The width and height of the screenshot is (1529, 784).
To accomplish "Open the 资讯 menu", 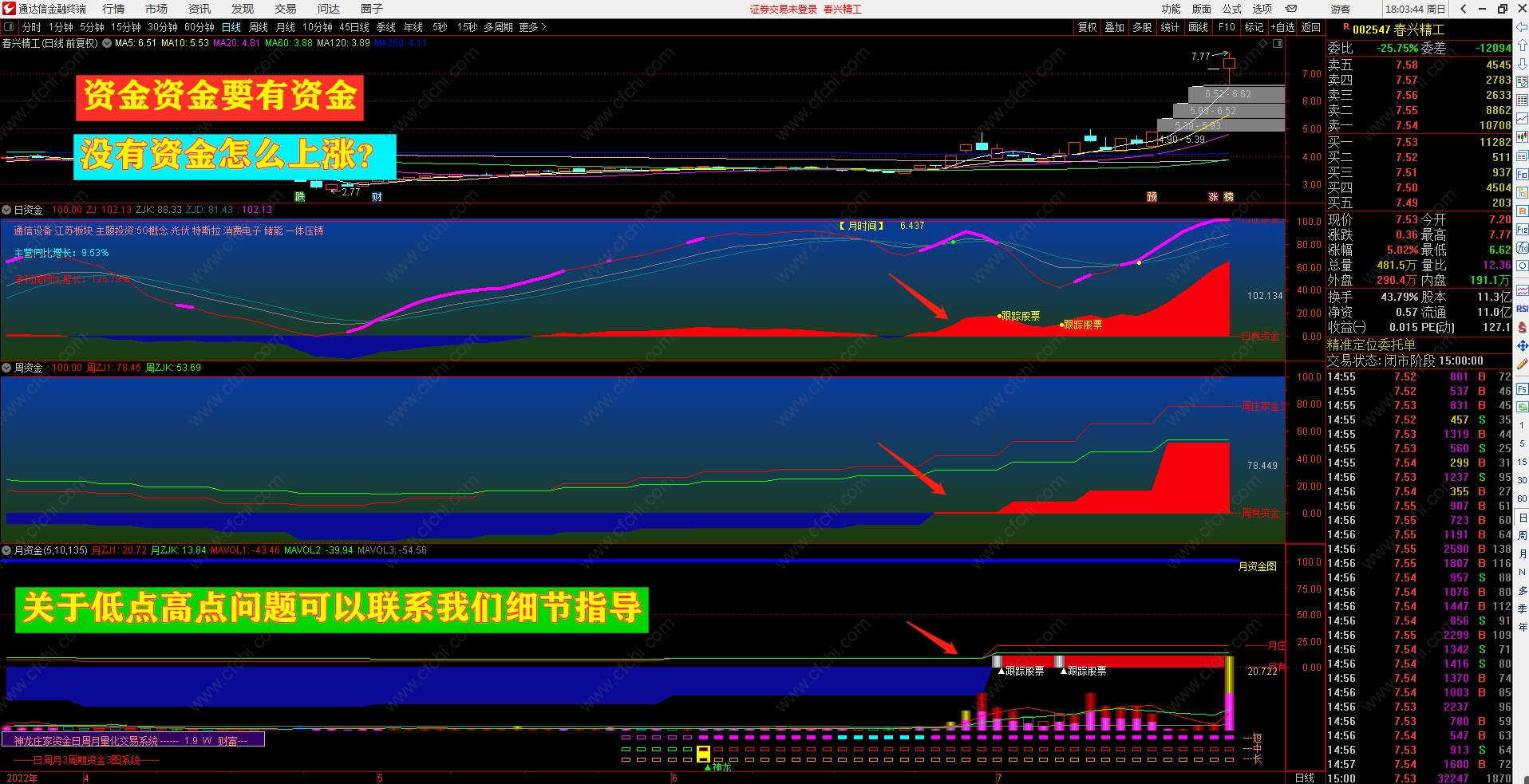I will coord(200,9).
